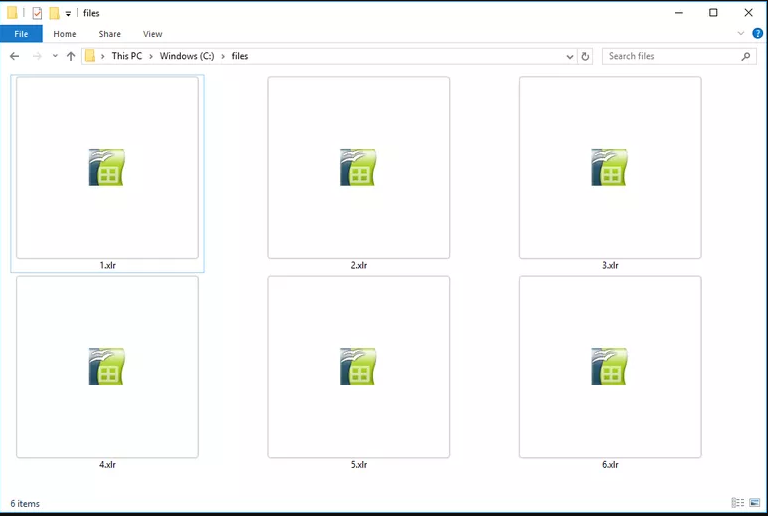The height and width of the screenshot is (516, 768).
Task: Navigate to Windows (C:) breadcrumb
Action: (x=187, y=56)
